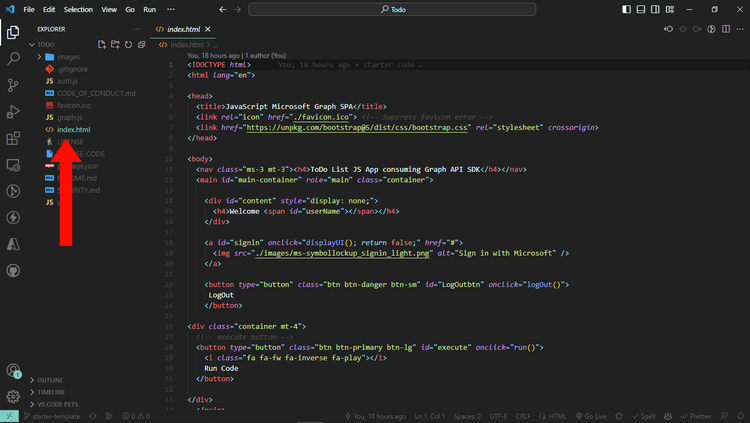Open graph.js from the file explorer
The height and width of the screenshot is (423, 750).
tap(69, 117)
